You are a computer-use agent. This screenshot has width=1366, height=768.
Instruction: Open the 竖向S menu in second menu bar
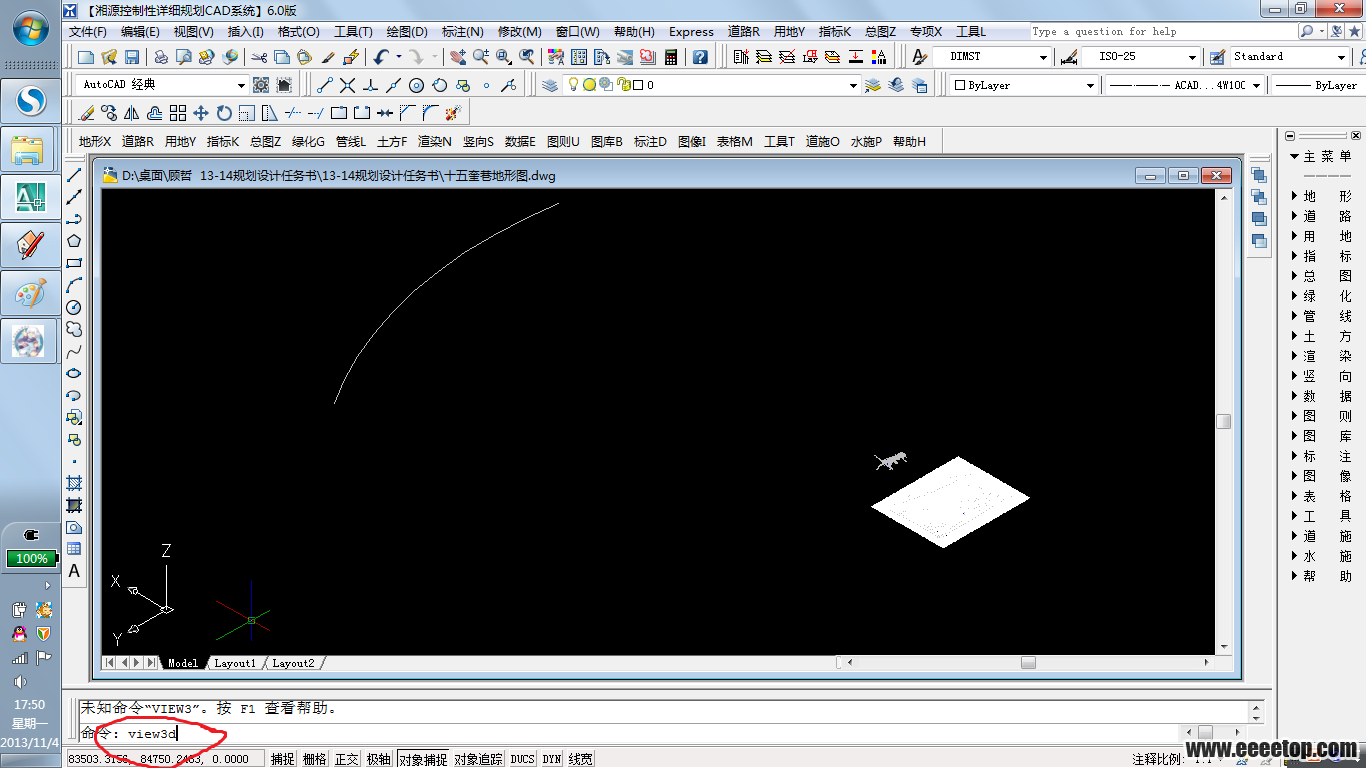pyautogui.click(x=478, y=142)
